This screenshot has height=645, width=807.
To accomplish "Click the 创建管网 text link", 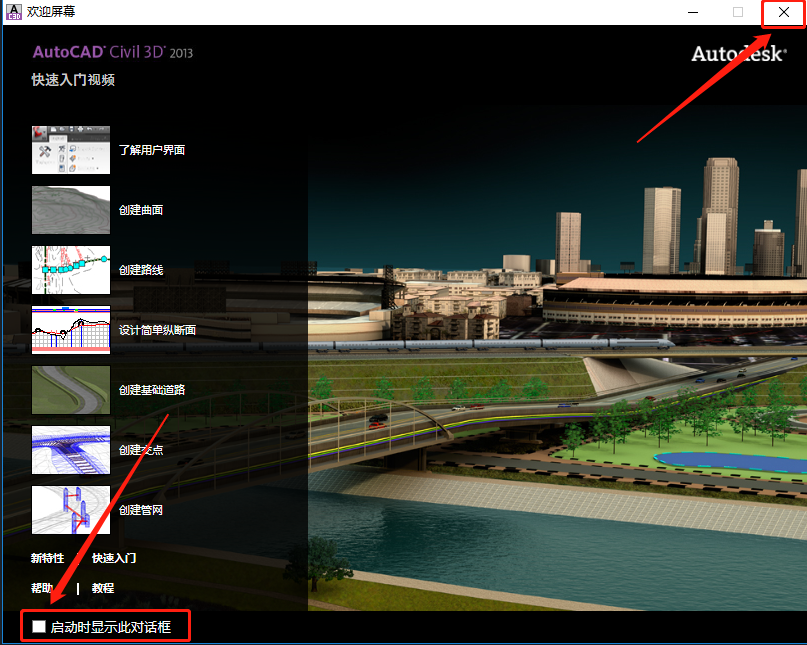I will [141, 510].
